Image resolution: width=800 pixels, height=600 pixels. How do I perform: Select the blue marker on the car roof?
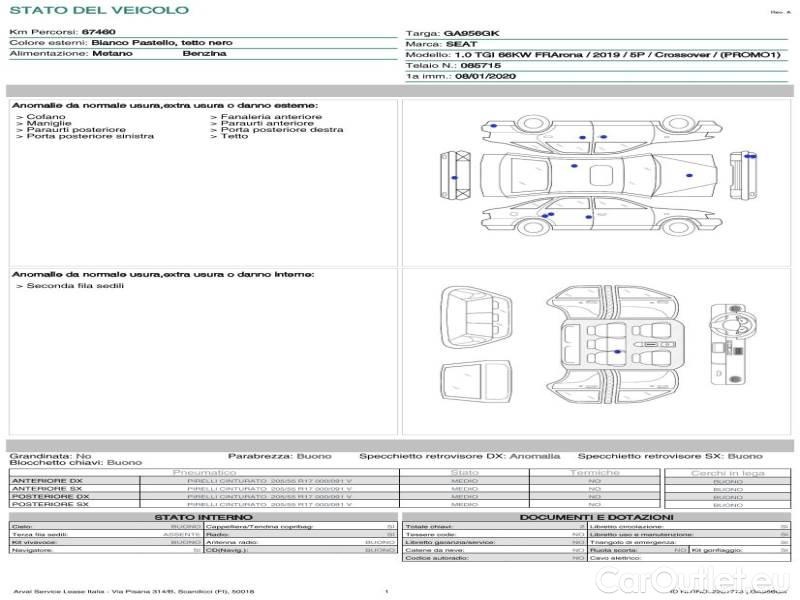click(573, 165)
